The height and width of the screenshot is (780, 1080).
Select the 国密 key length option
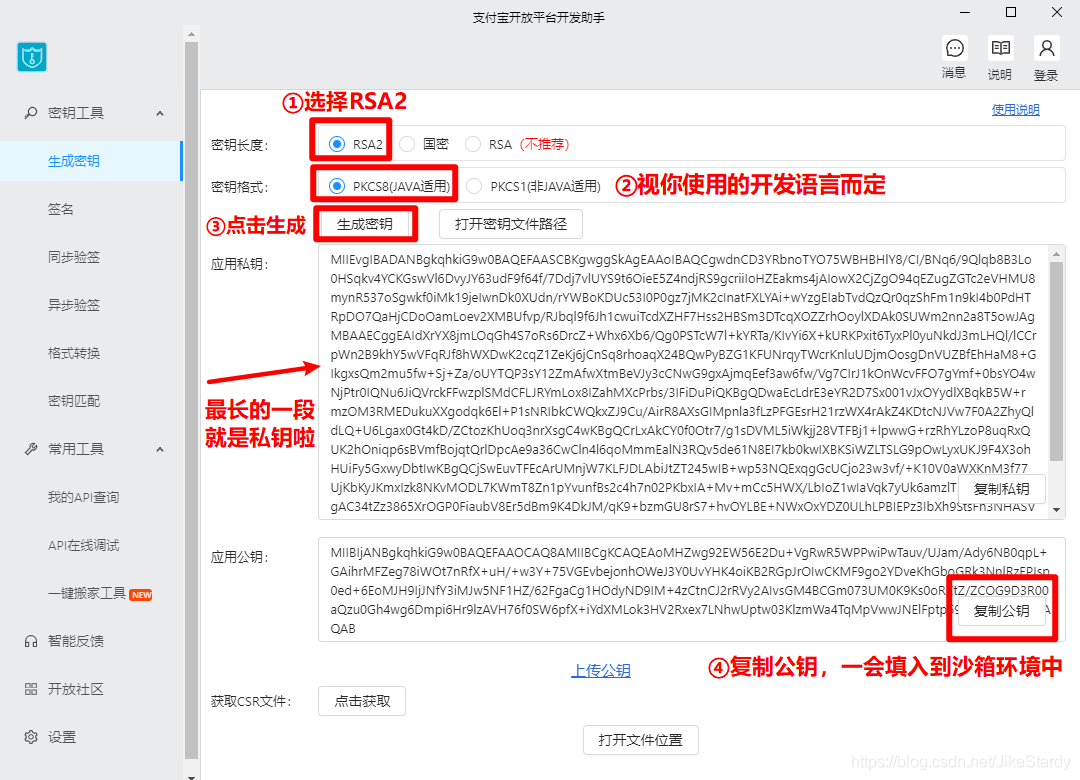click(x=407, y=144)
